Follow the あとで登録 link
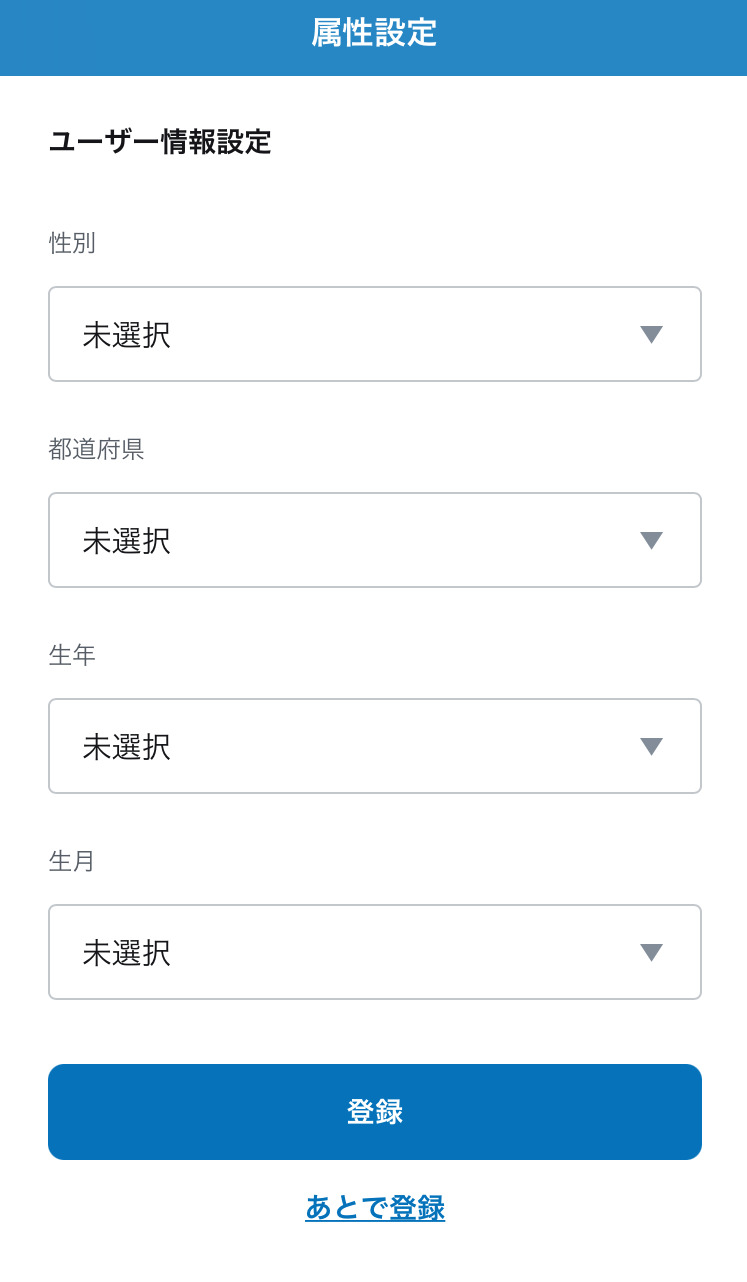The image size is (747, 1282). (x=375, y=1208)
